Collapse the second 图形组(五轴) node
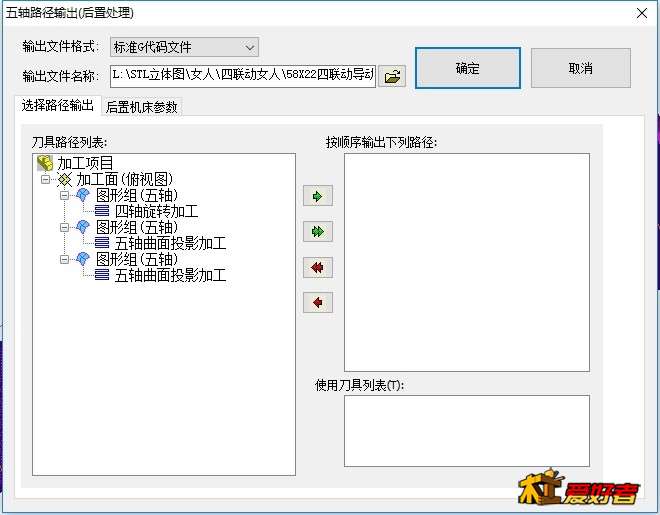This screenshot has width=660, height=515. coord(64,228)
